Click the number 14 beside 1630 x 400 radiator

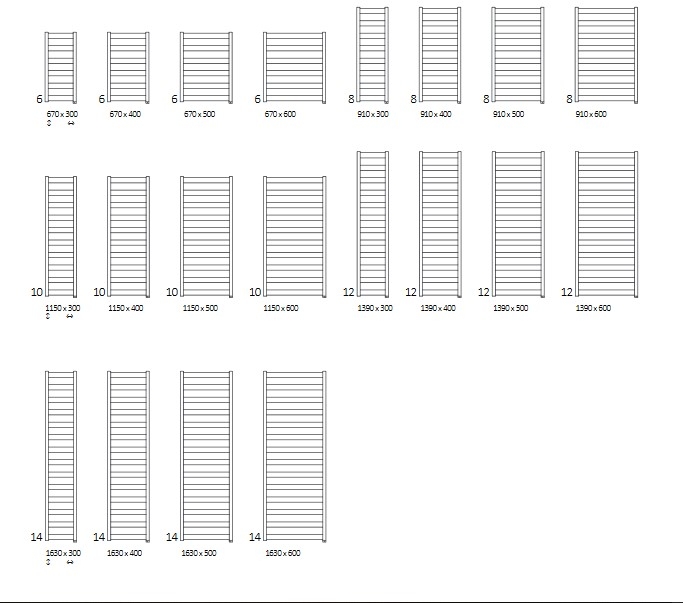pos(99,537)
